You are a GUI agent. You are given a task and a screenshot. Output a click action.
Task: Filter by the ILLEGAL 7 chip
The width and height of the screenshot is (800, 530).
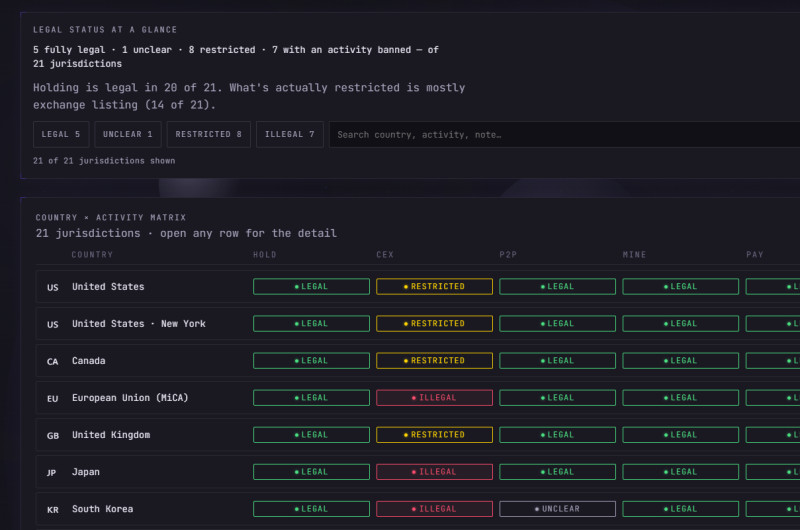290,135
